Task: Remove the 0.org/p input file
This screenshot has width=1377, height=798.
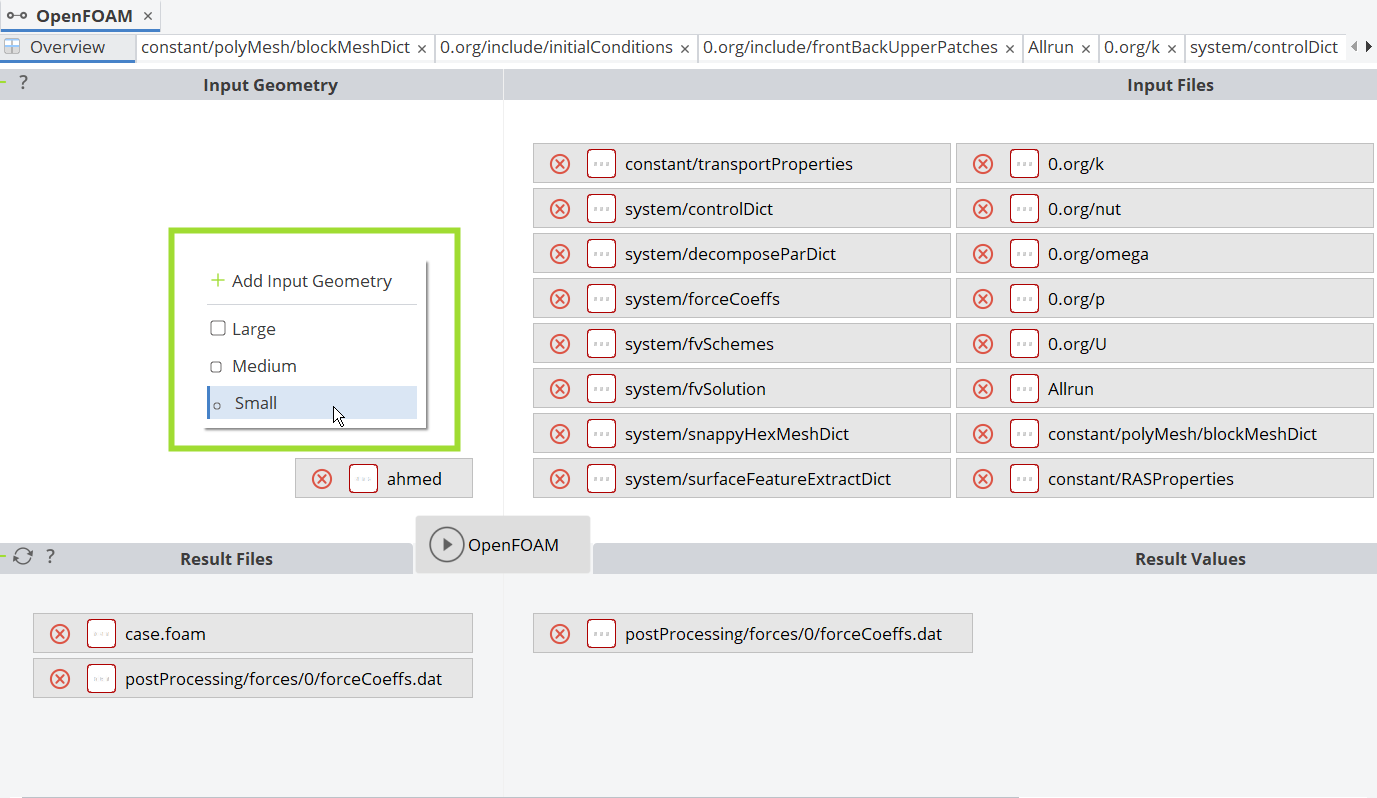Action: [983, 299]
